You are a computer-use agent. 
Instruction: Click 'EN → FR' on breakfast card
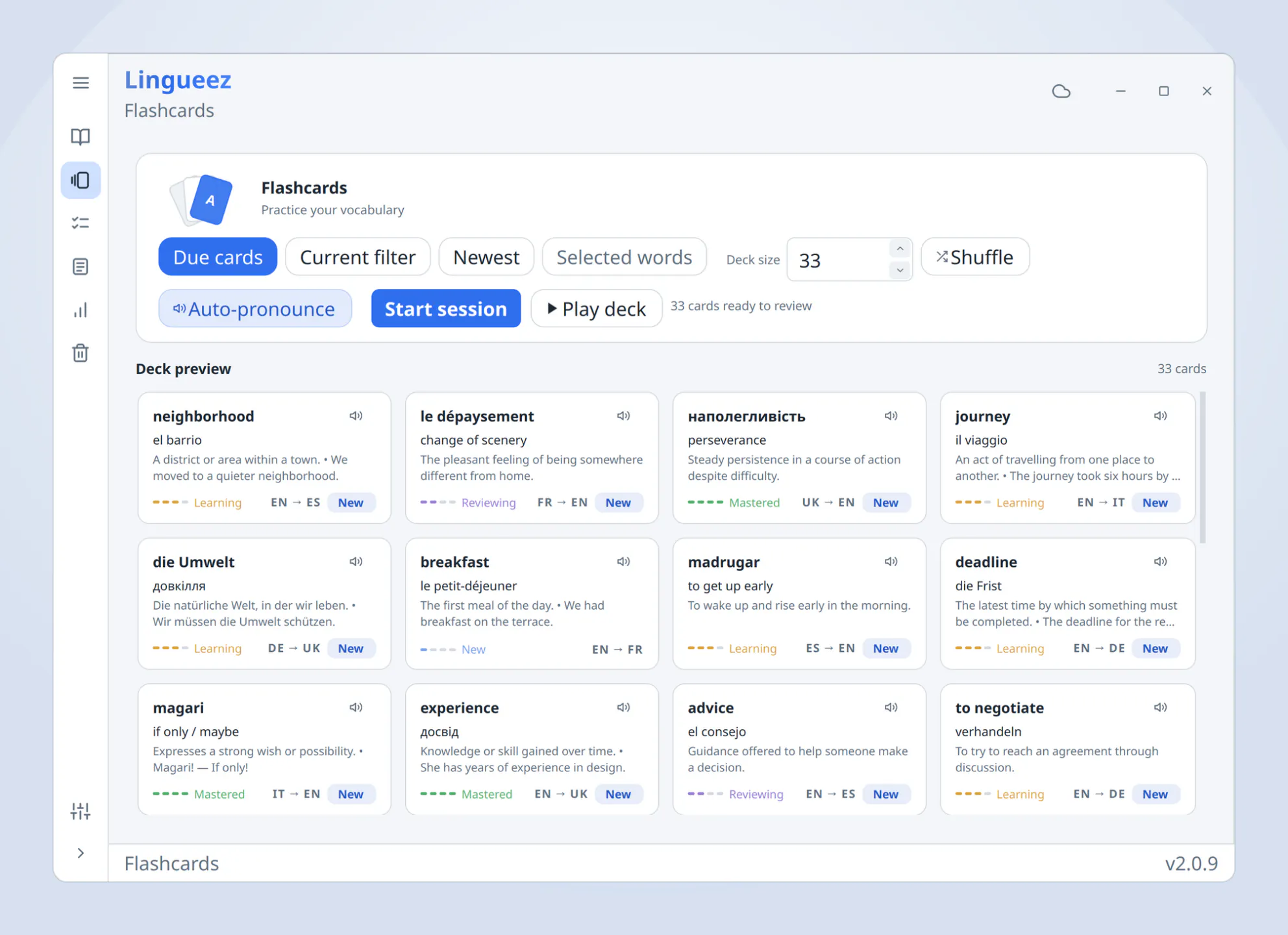[x=617, y=649]
